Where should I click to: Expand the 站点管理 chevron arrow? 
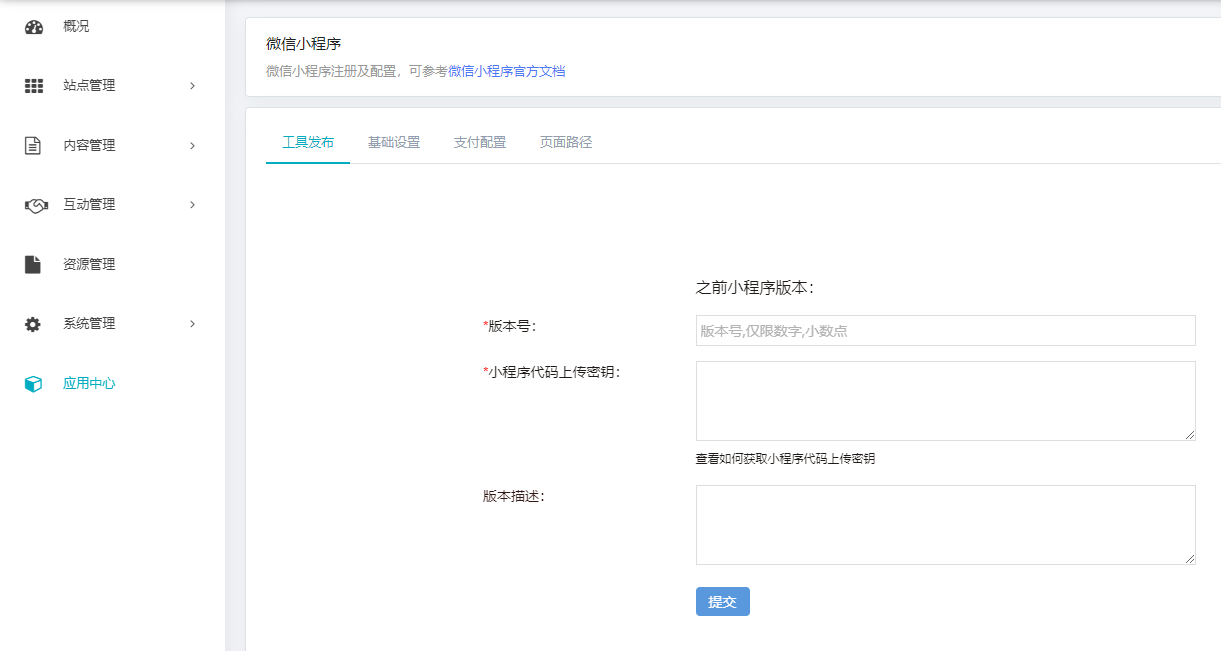point(192,86)
